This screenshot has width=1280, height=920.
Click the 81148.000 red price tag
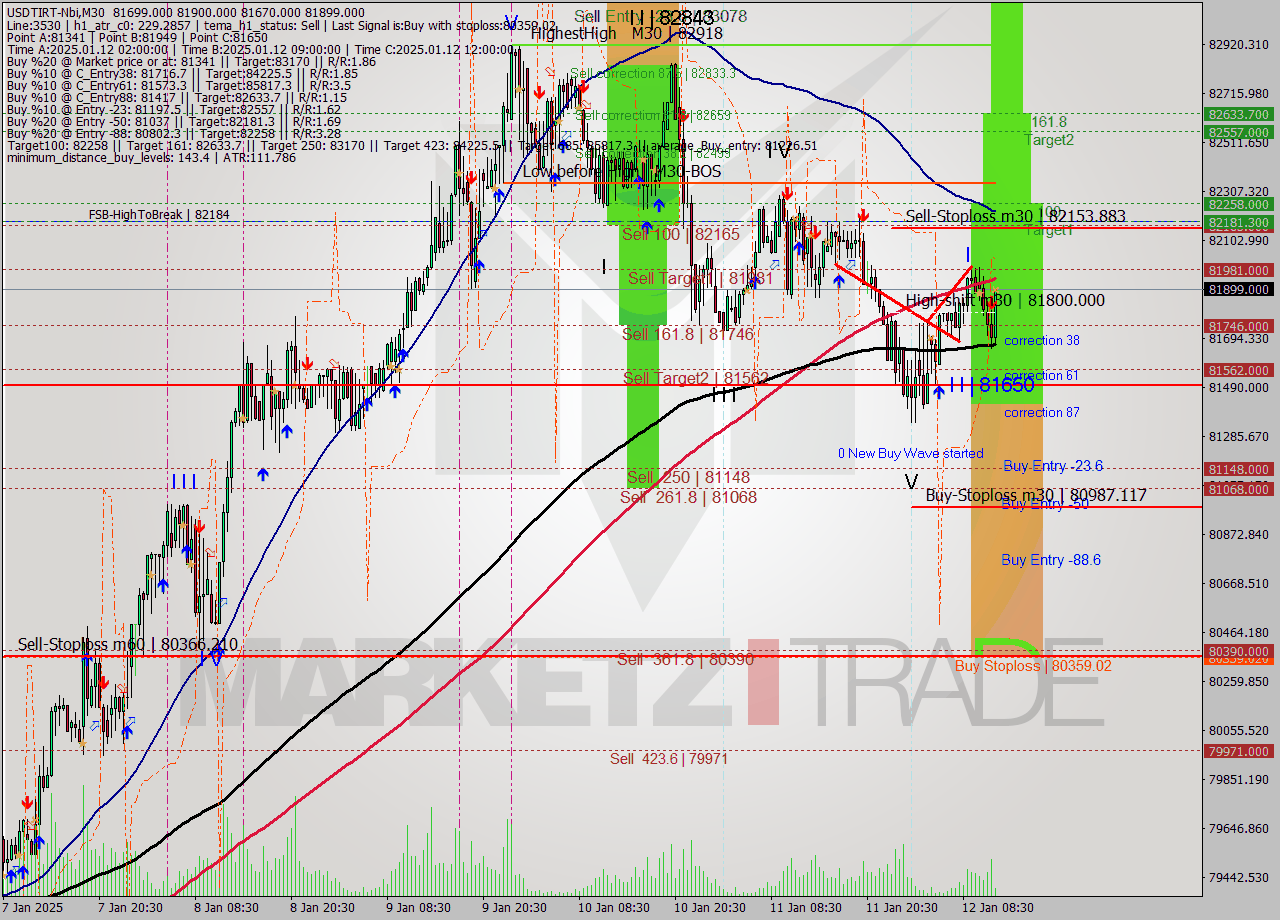click(x=1238, y=469)
